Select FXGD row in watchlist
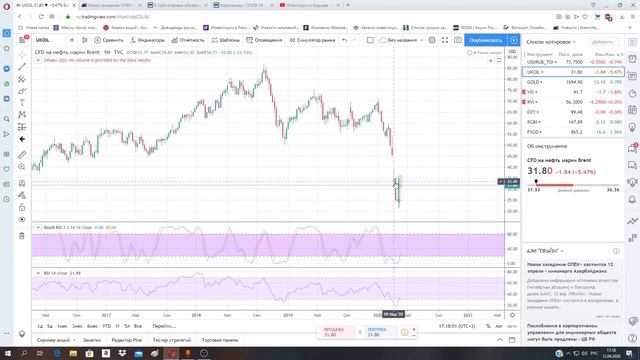640x360 pixels. (573, 132)
